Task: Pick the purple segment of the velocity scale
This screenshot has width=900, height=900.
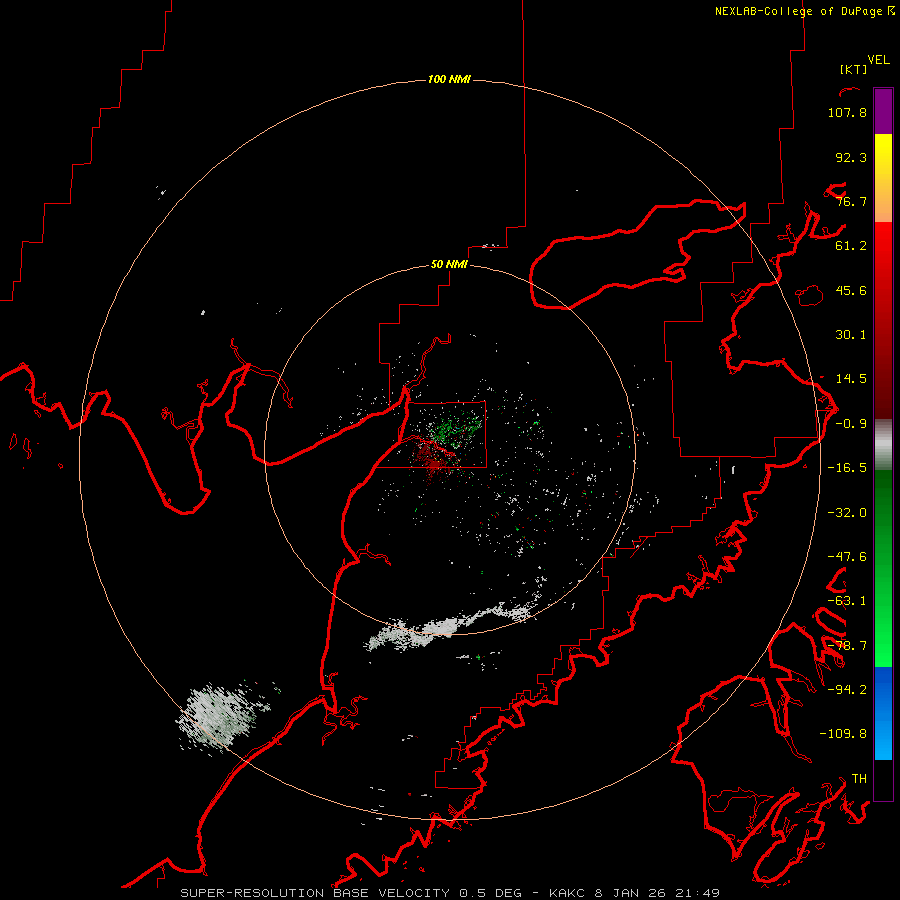Action: point(883,111)
